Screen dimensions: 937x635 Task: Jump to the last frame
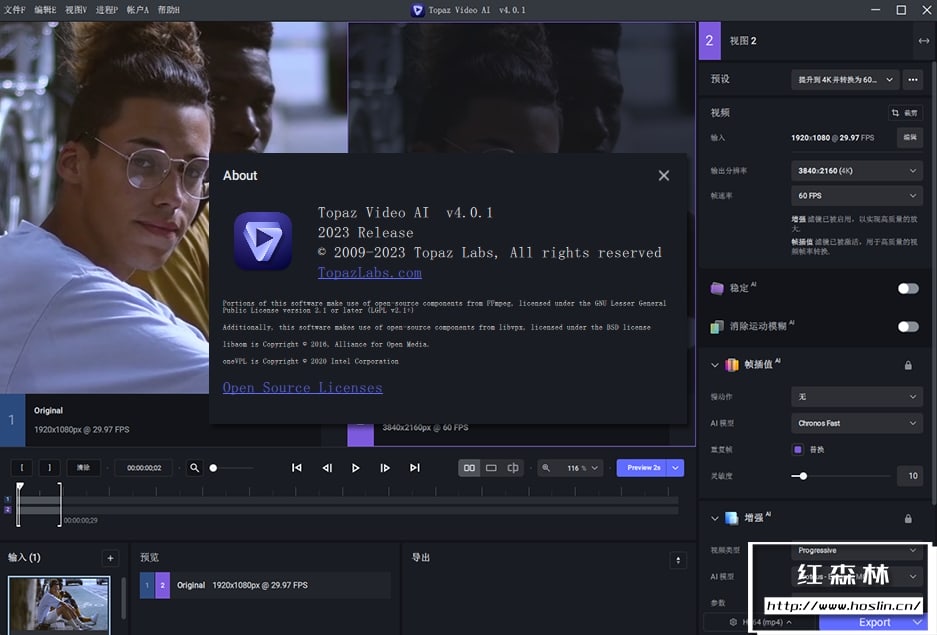[x=414, y=468]
